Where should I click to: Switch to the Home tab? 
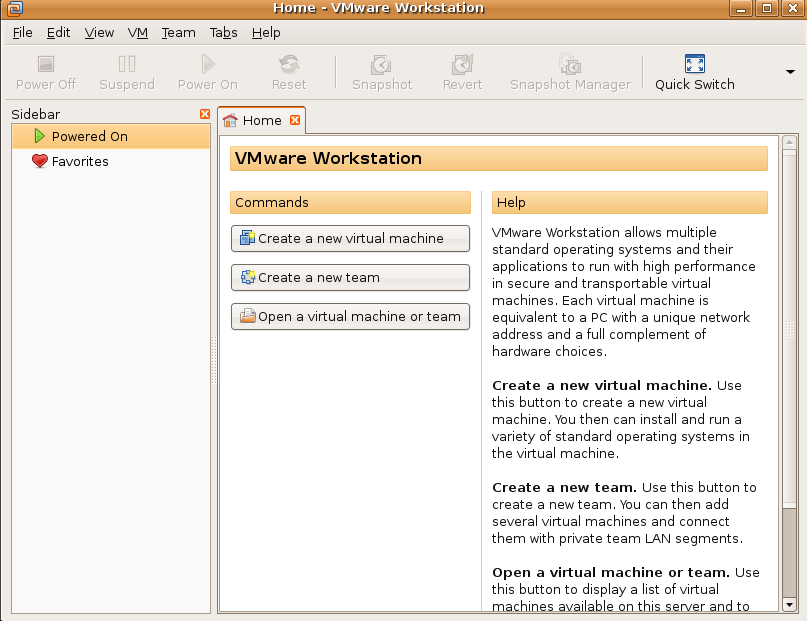pos(261,120)
